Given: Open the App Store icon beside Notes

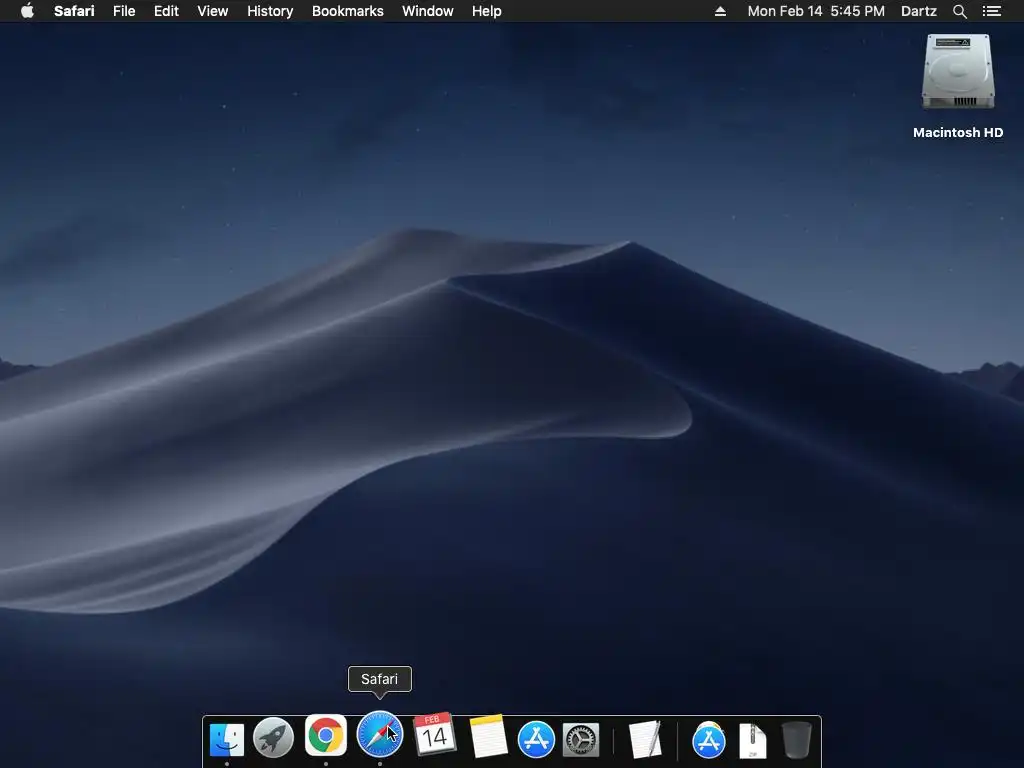Looking at the screenshot, I should click(x=536, y=739).
